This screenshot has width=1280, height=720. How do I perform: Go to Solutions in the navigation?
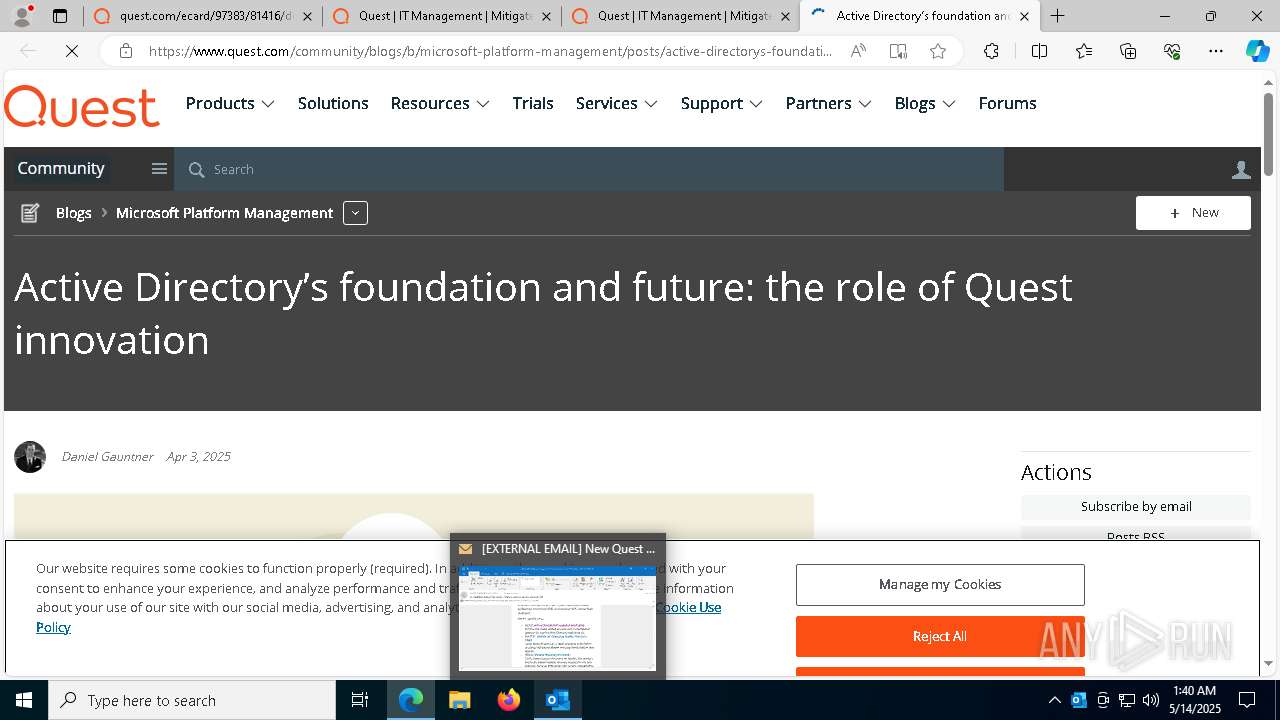point(333,103)
